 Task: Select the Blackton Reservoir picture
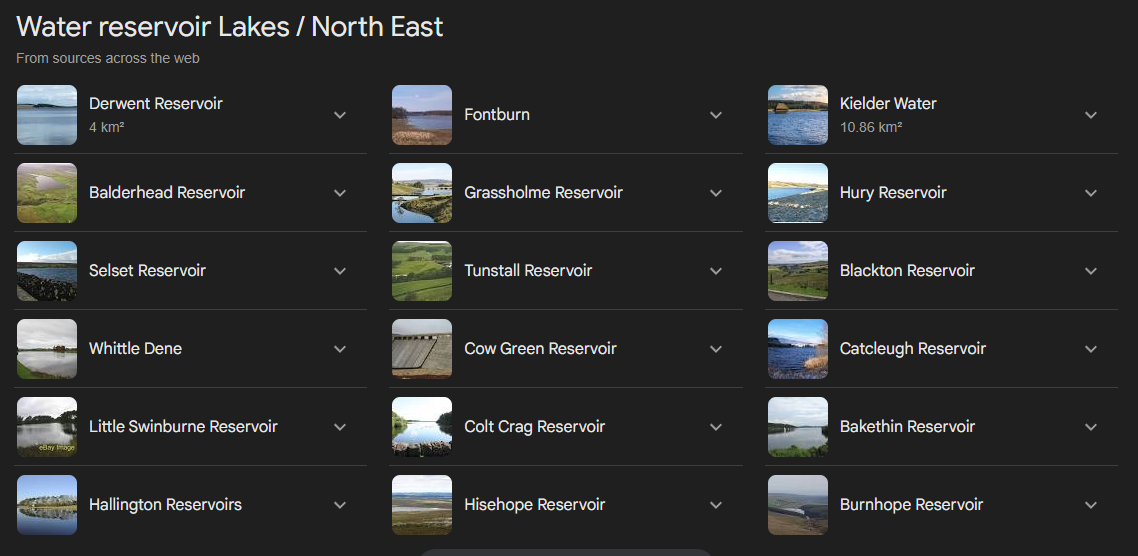click(798, 271)
